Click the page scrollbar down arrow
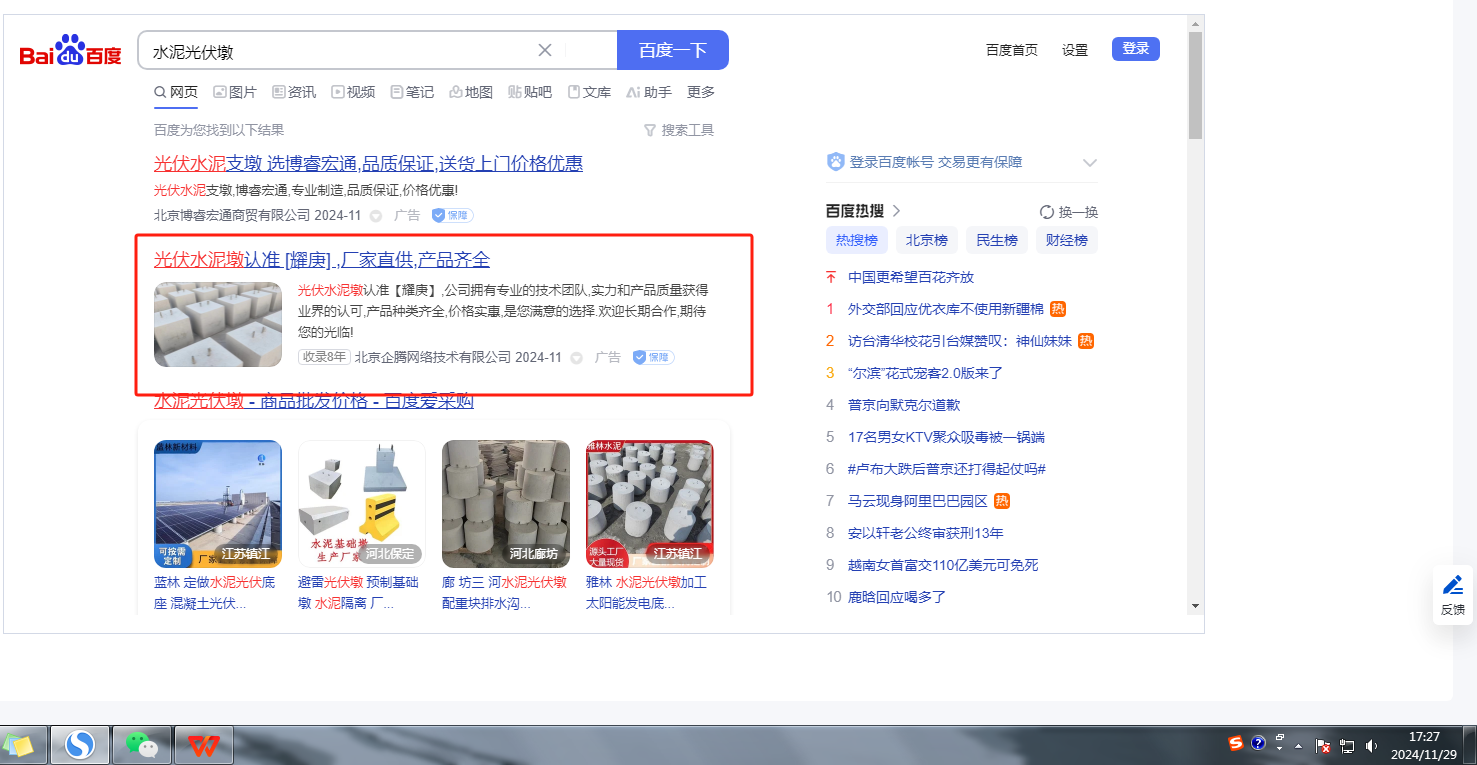The width and height of the screenshot is (1477, 765). click(1195, 605)
